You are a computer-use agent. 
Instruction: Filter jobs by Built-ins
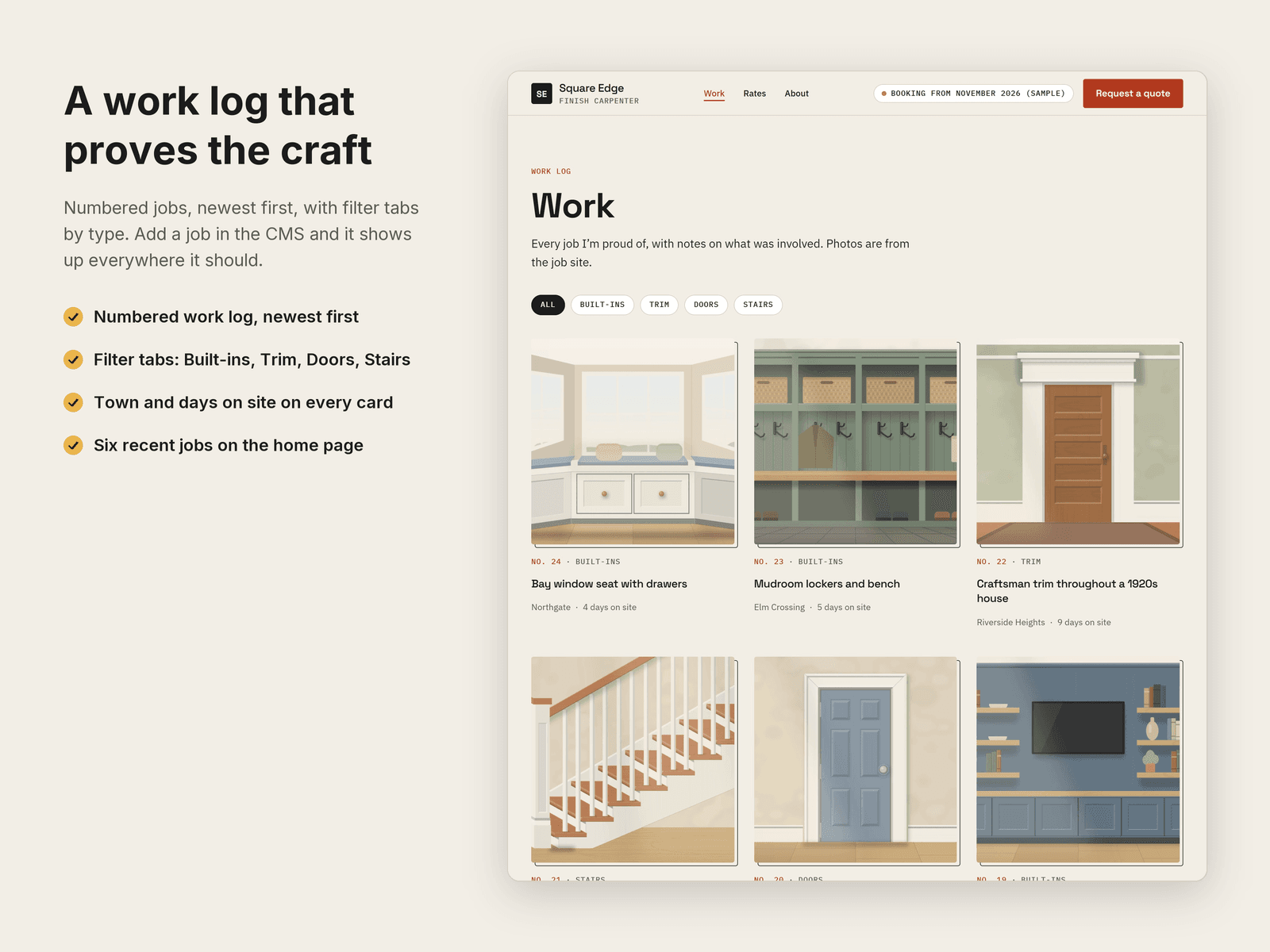click(602, 305)
